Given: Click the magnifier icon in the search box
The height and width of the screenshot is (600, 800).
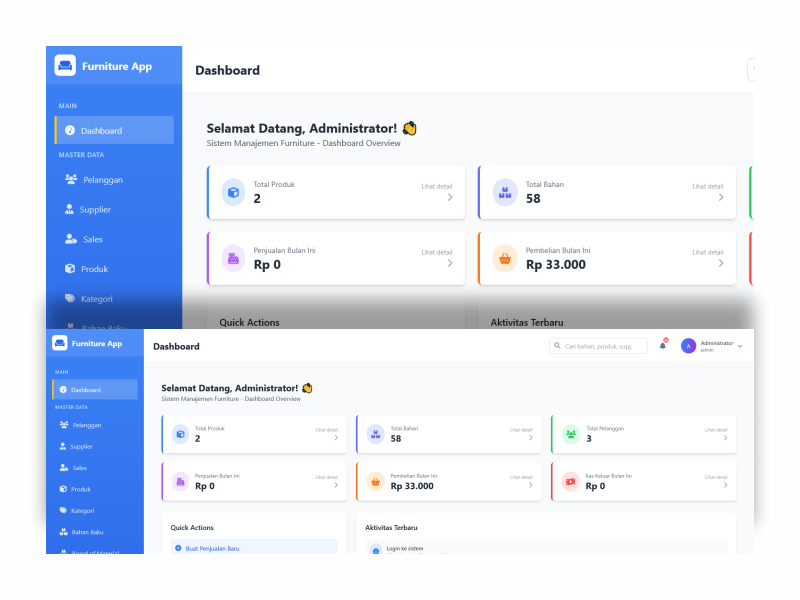Looking at the screenshot, I should pyautogui.click(x=558, y=346).
